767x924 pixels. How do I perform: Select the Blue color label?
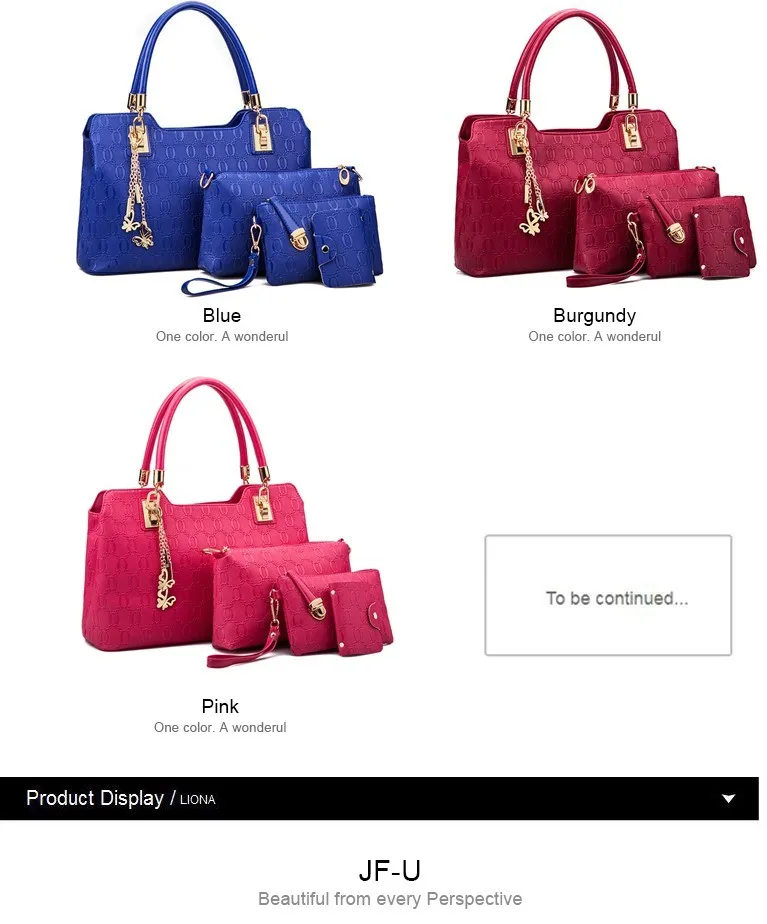(x=221, y=315)
